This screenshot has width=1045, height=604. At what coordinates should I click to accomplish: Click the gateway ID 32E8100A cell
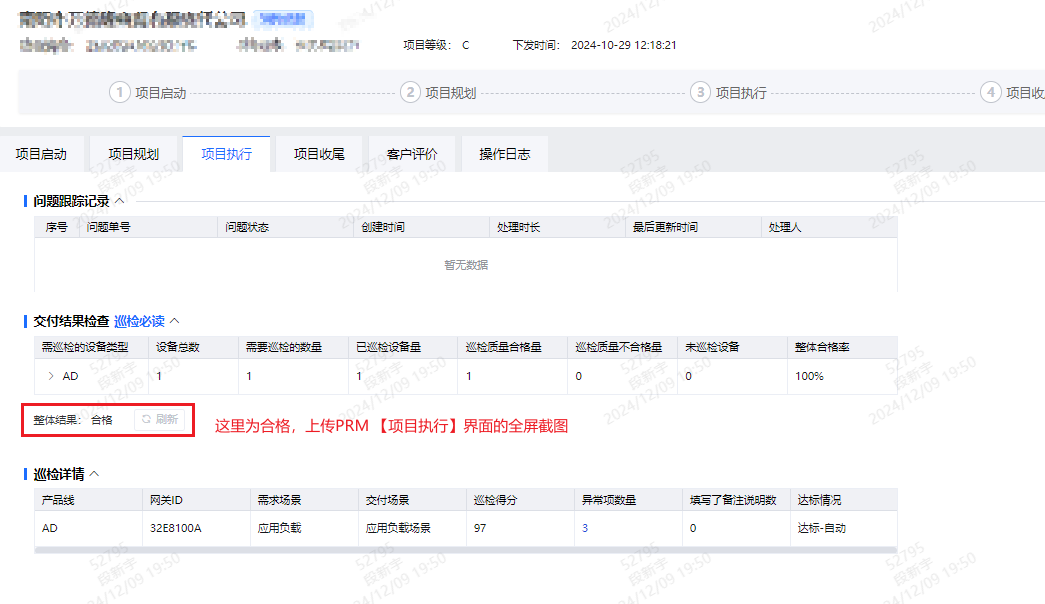click(x=176, y=528)
